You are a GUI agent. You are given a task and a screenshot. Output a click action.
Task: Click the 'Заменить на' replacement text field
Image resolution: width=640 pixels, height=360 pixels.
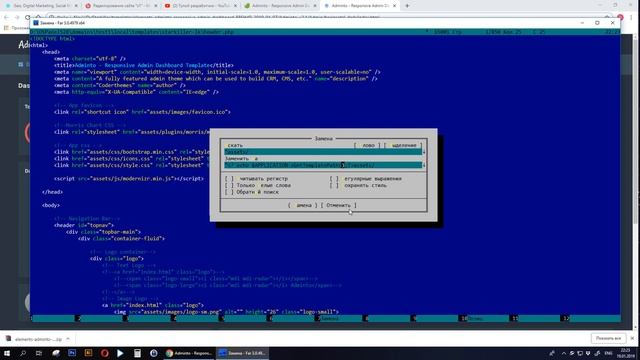(323, 165)
